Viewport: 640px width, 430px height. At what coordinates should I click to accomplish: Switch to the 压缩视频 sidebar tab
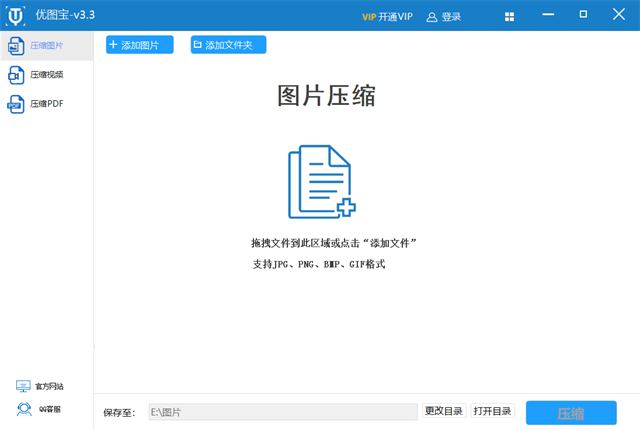click(x=46, y=75)
